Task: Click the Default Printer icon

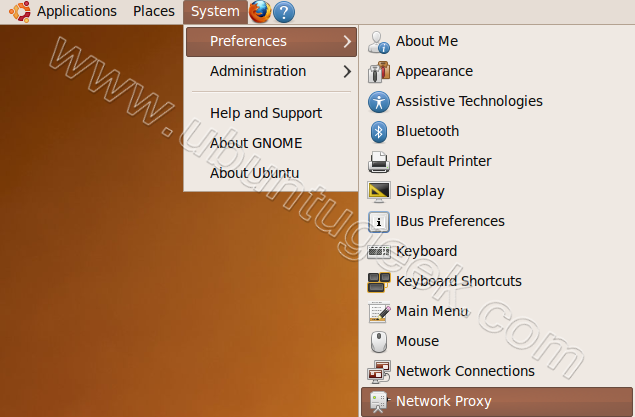Action: tap(379, 162)
